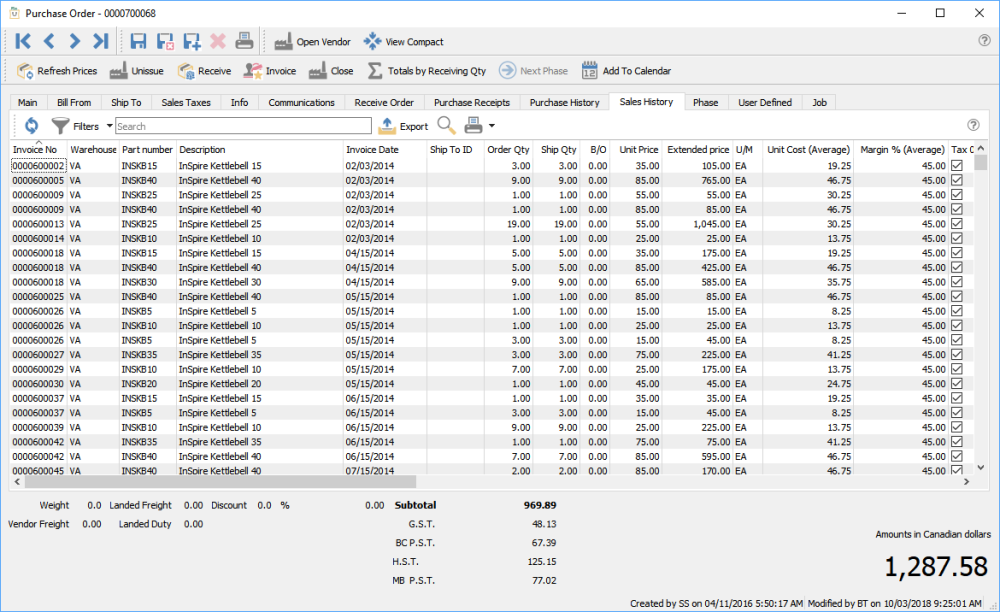Screen dimensions: 1000x612
Task: Click the magnifying glass search icon
Action: tap(446, 126)
